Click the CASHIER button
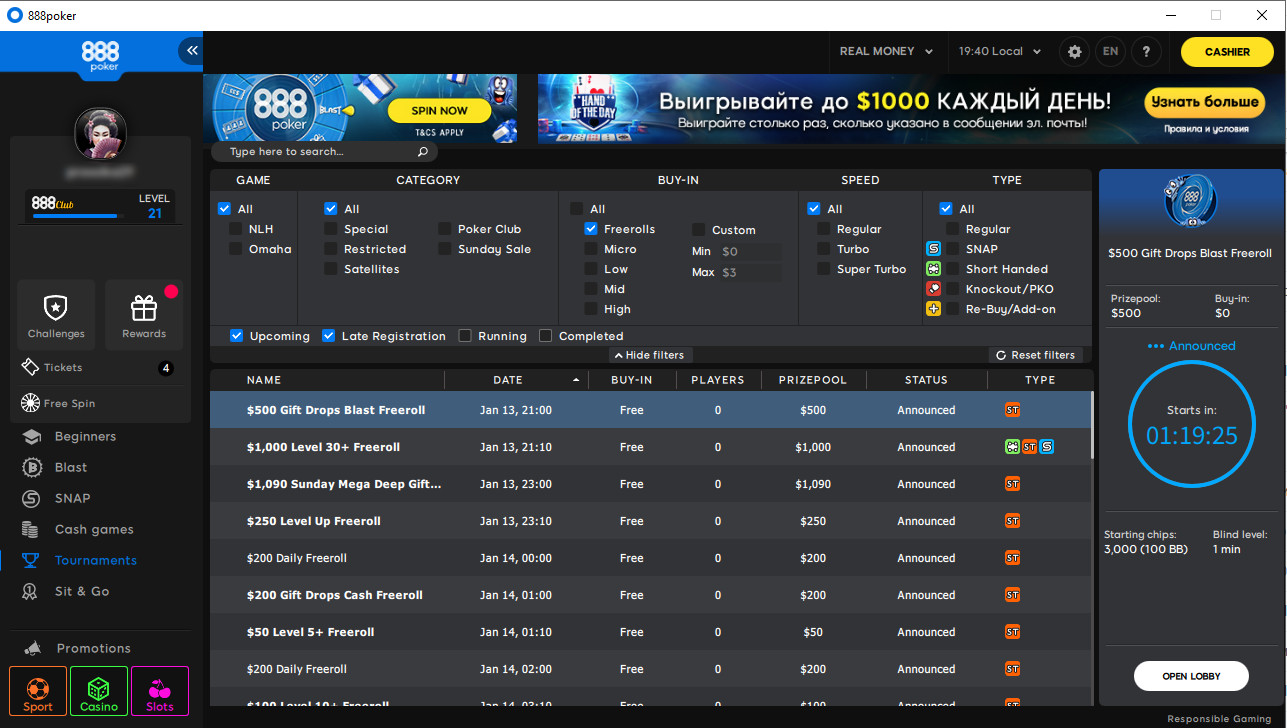1287x728 pixels. [x=1227, y=52]
